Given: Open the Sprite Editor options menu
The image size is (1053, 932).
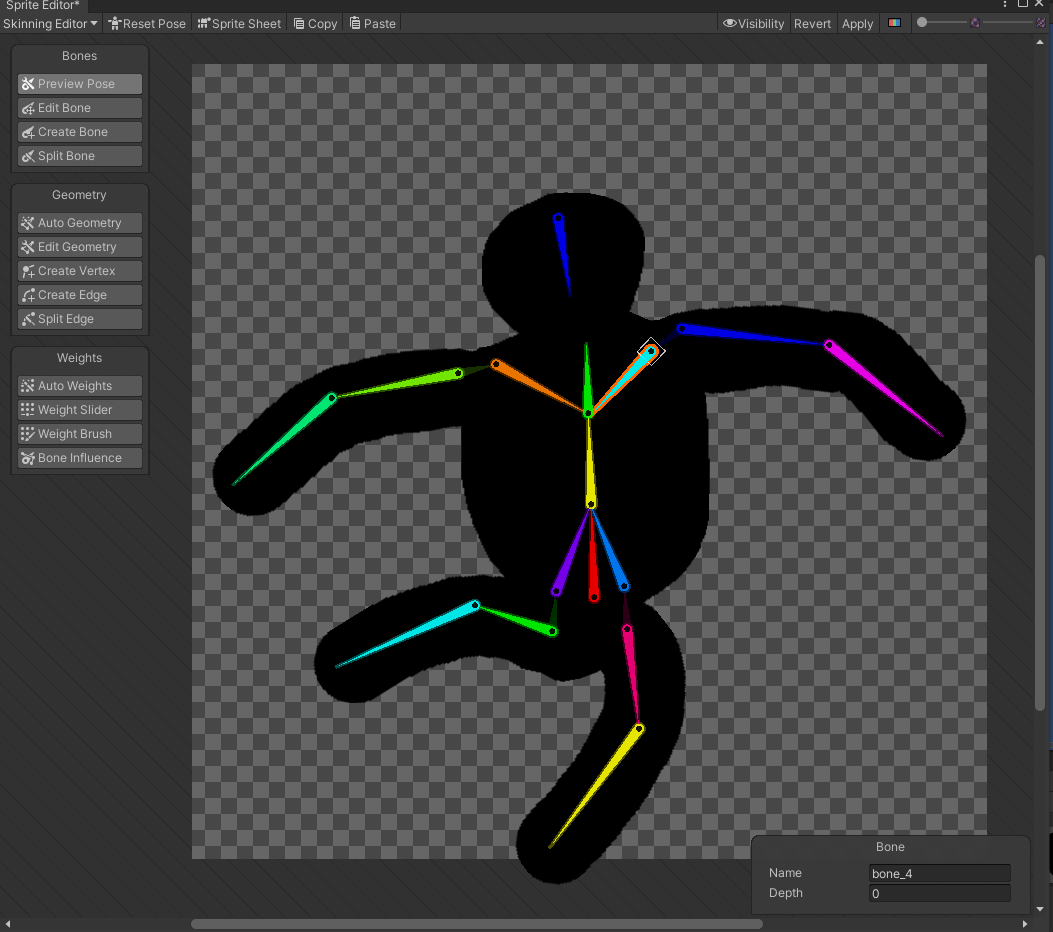Looking at the screenshot, I should coord(1004,4).
